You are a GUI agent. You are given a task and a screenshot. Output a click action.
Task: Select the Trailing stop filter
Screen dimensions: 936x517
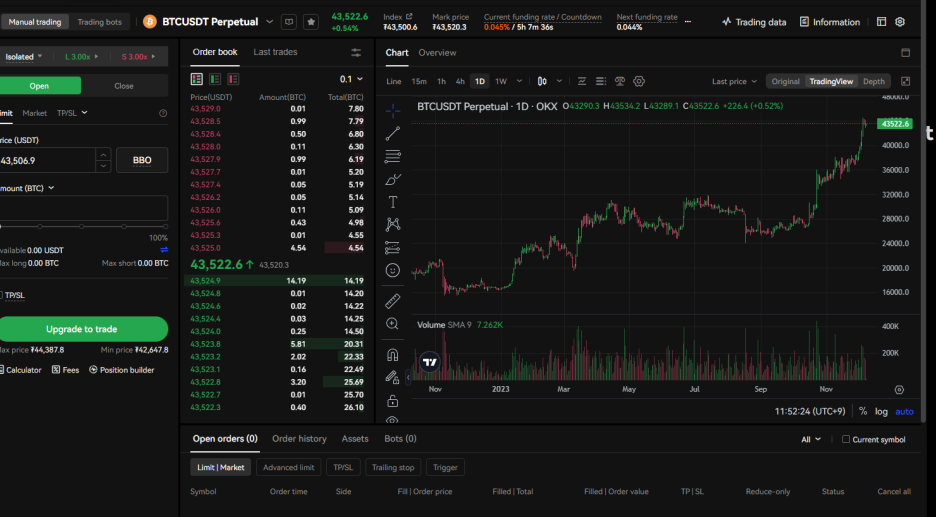tap(393, 467)
